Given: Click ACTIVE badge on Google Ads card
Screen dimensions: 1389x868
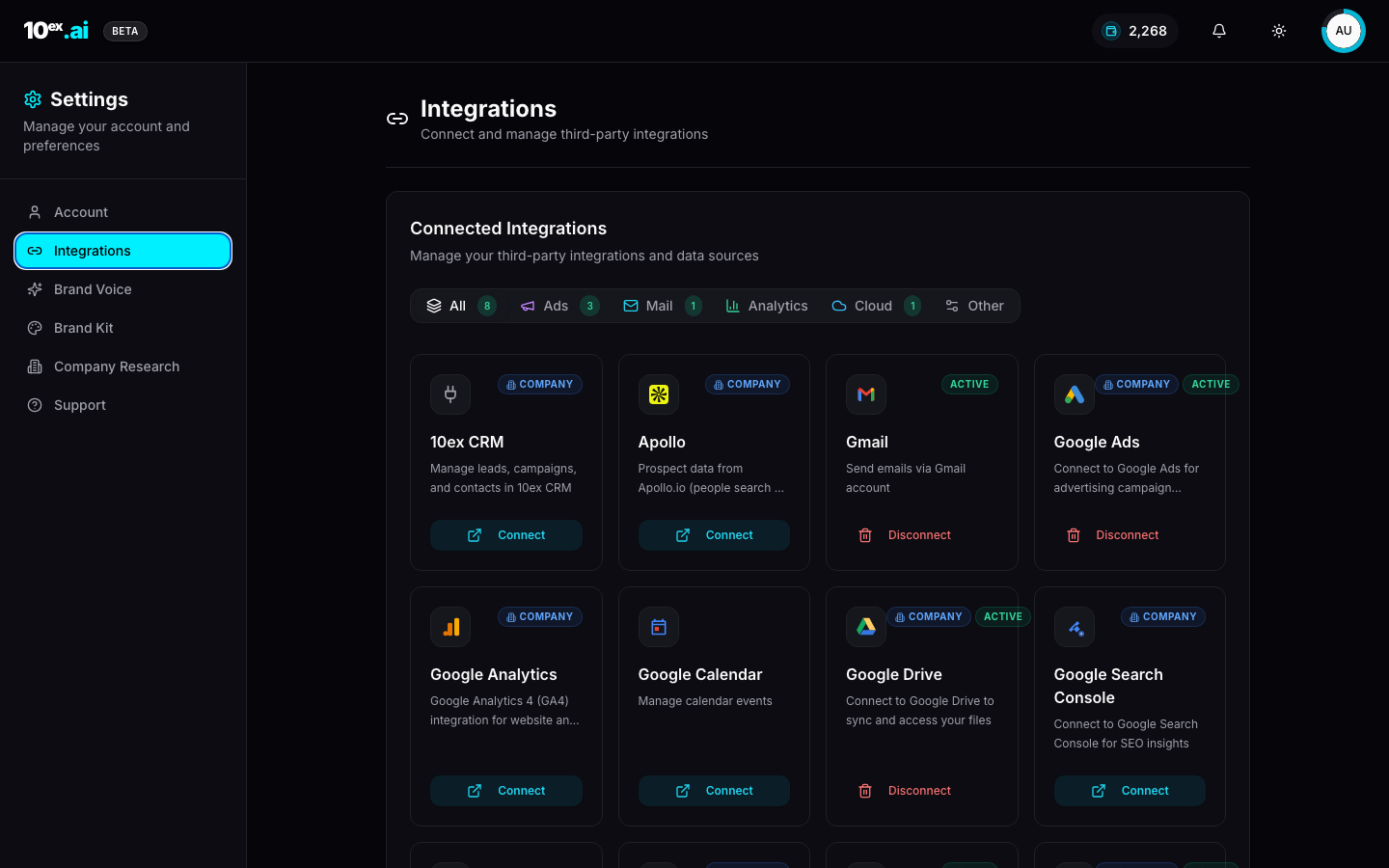Looking at the screenshot, I should click(x=1211, y=384).
